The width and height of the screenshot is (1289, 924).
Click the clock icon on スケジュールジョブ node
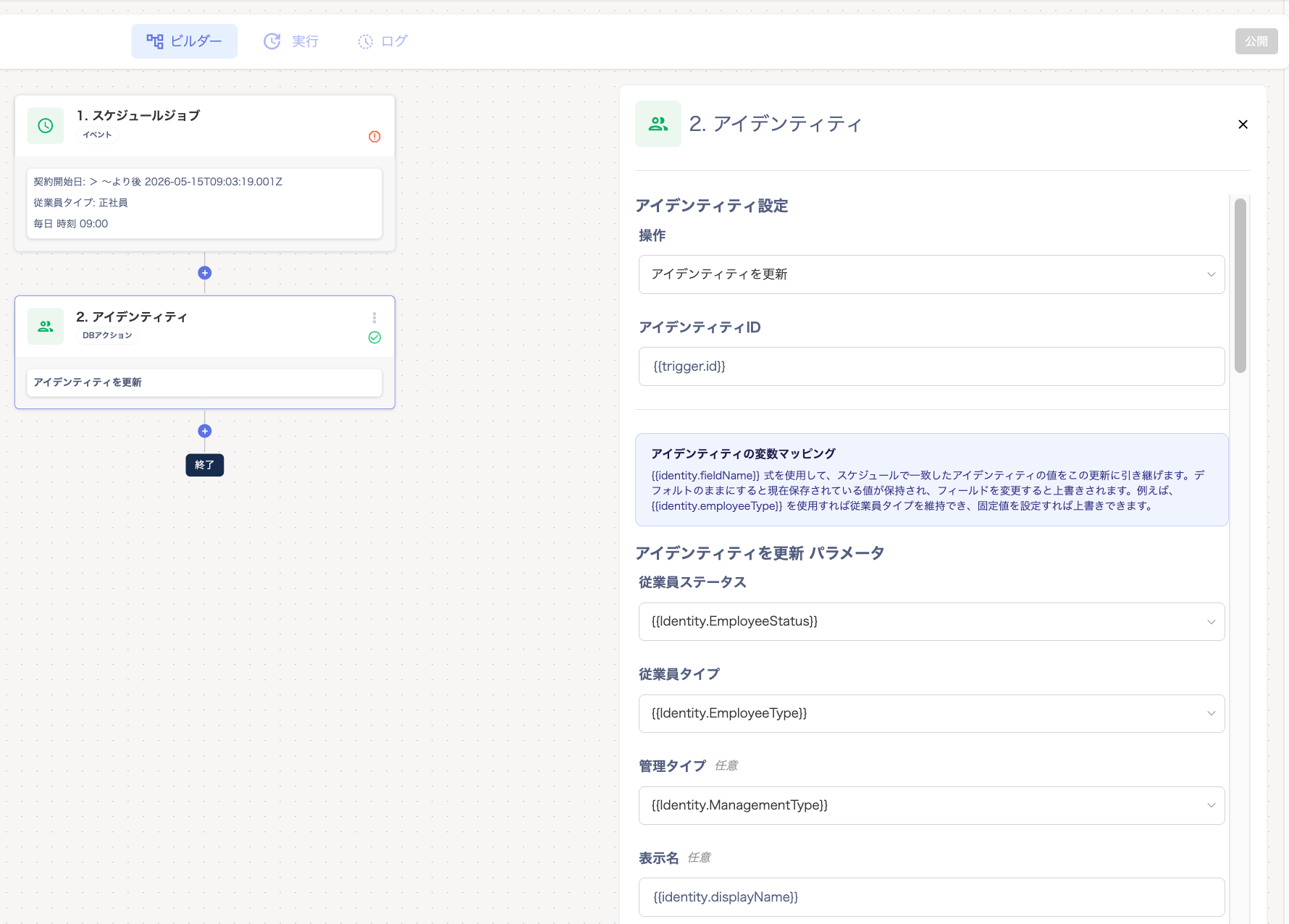[x=46, y=126]
